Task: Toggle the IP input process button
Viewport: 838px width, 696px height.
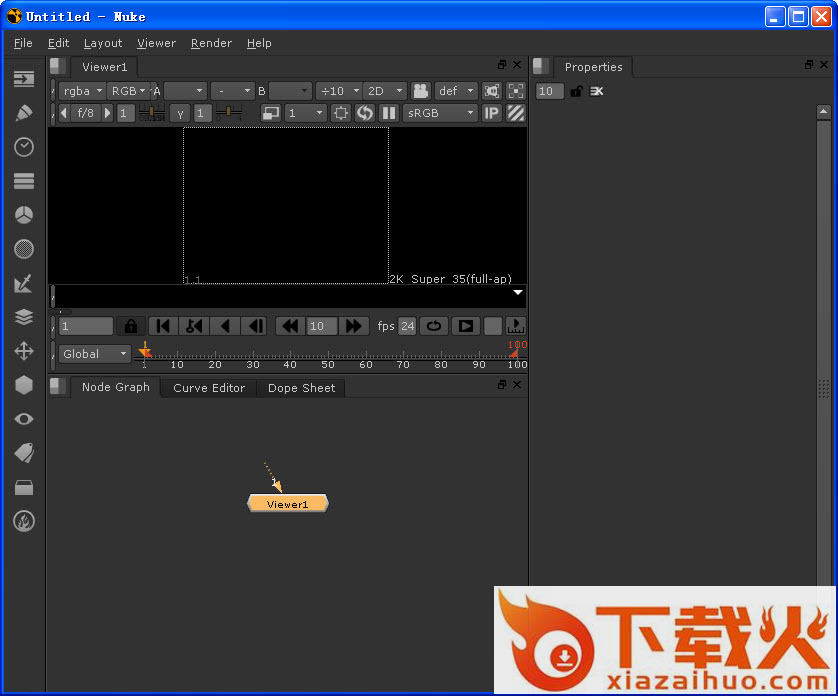Action: click(491, 113)
